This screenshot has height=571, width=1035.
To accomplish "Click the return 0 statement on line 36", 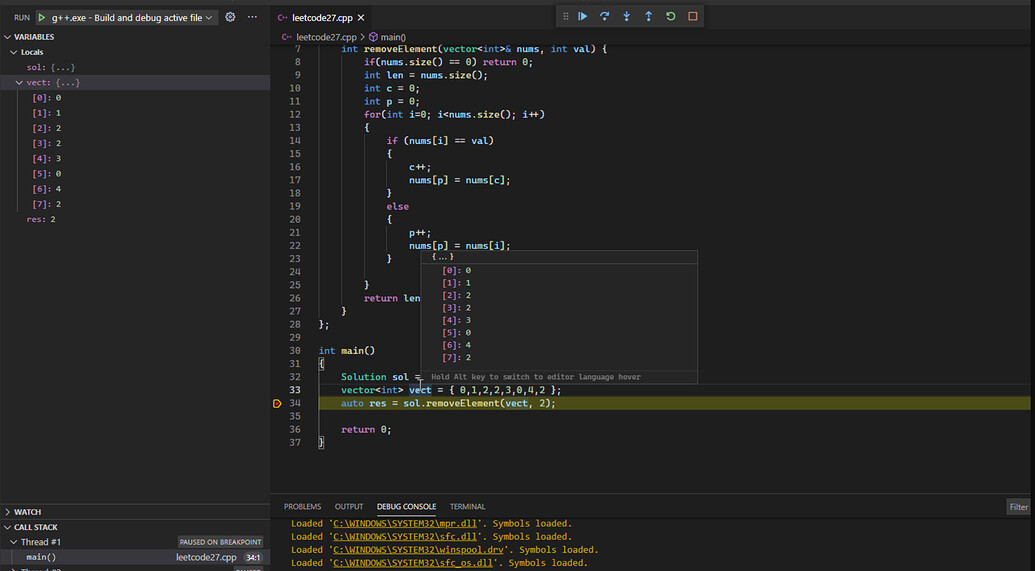I will click(366, 430).
